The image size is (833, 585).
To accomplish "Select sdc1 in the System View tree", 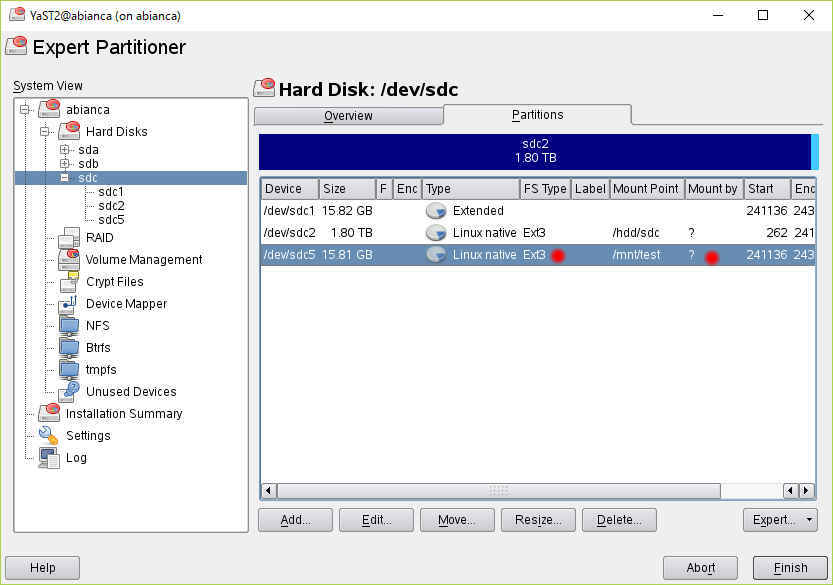I will click(110, 192).
